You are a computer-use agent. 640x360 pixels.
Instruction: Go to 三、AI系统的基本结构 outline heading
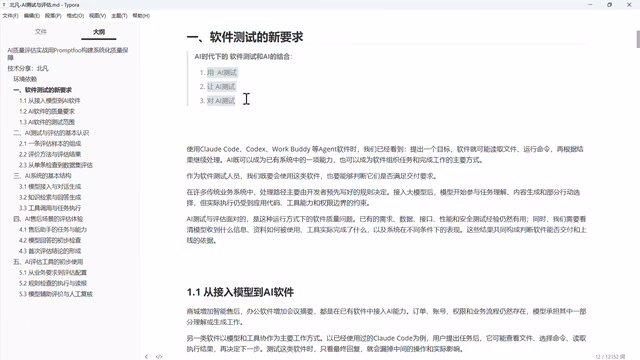click(42, 176)
